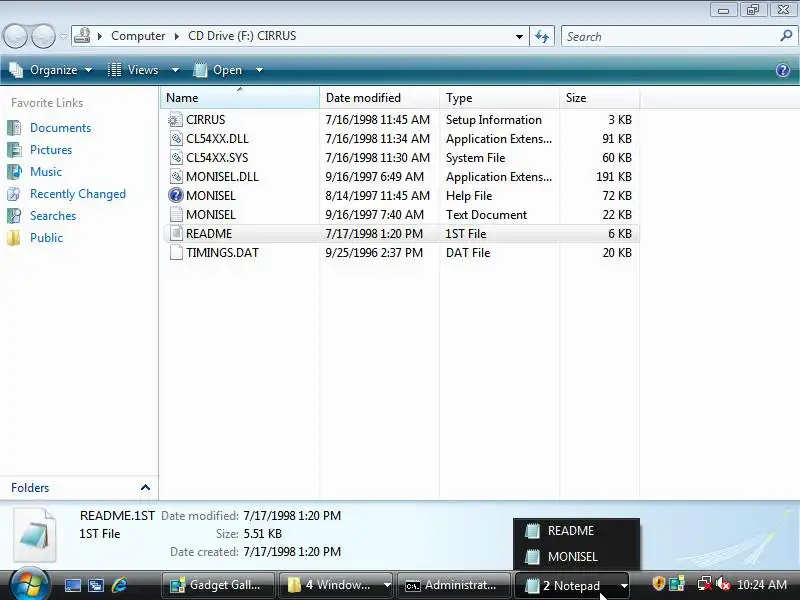Click the Searches sidebar icon
The image size is (800, 600).
coord(14,216)
